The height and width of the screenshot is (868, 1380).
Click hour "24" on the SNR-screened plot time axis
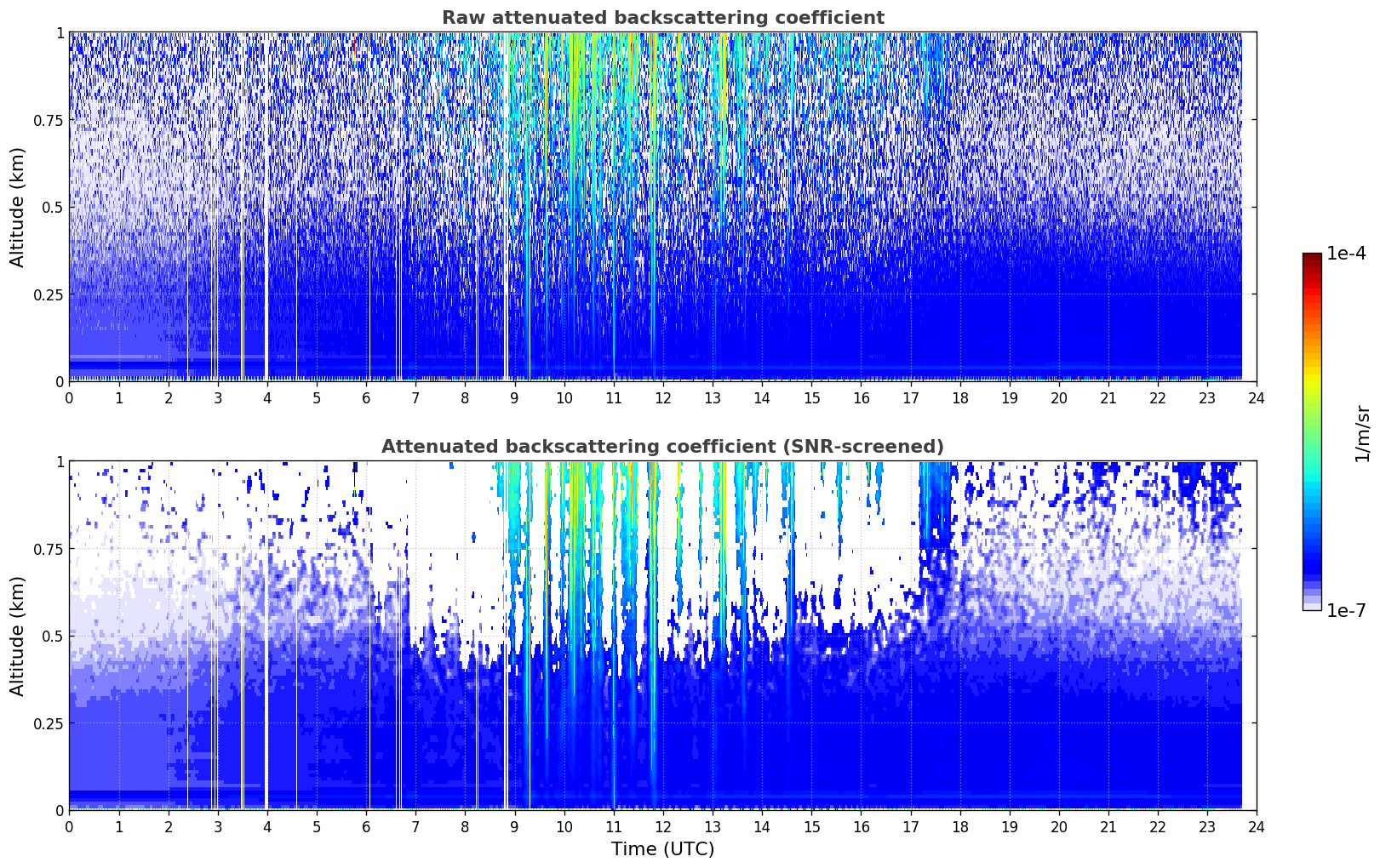pos(1257,826)
